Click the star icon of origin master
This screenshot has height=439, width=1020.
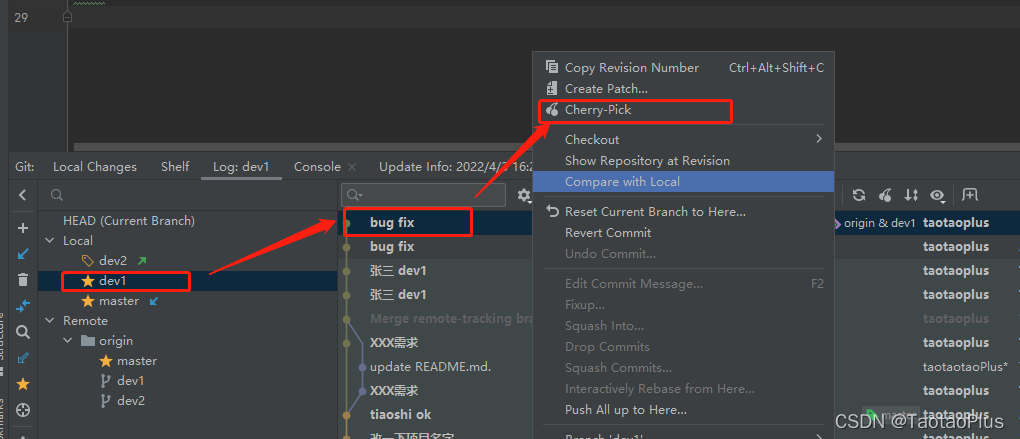pyautogui.click(x=106, y=361)
